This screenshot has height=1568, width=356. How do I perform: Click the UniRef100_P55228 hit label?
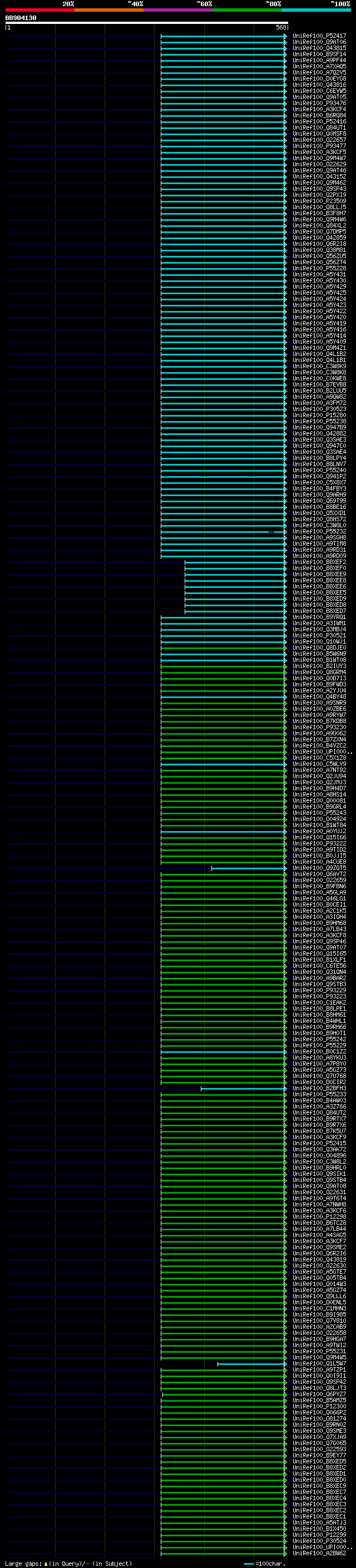319,269
